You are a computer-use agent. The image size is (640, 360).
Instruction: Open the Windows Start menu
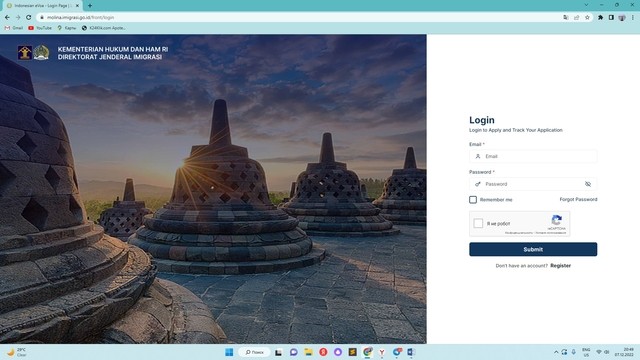click(x=229, y=352)
